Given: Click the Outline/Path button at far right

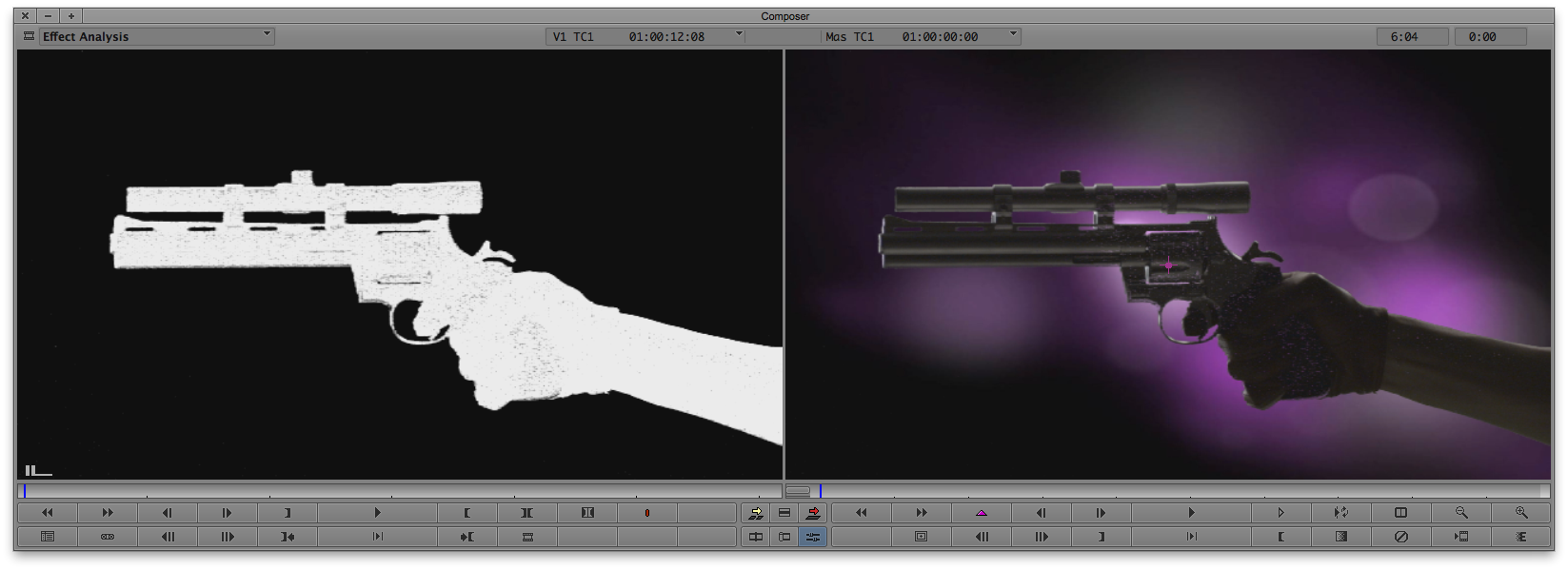Looking at the screenshot, I should 1521,537.
